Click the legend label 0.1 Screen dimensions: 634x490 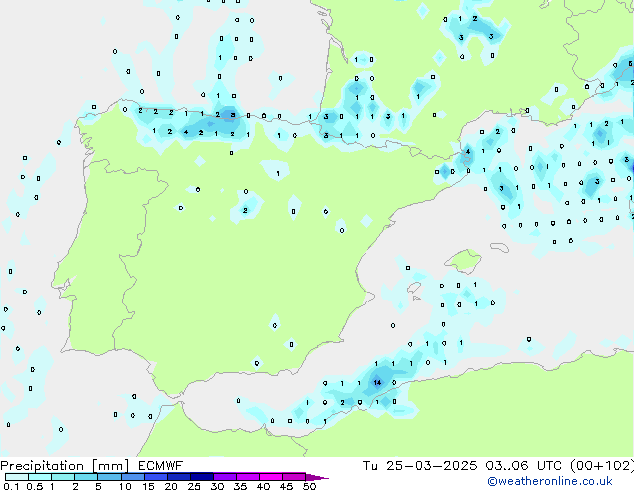tap(11, 486)
